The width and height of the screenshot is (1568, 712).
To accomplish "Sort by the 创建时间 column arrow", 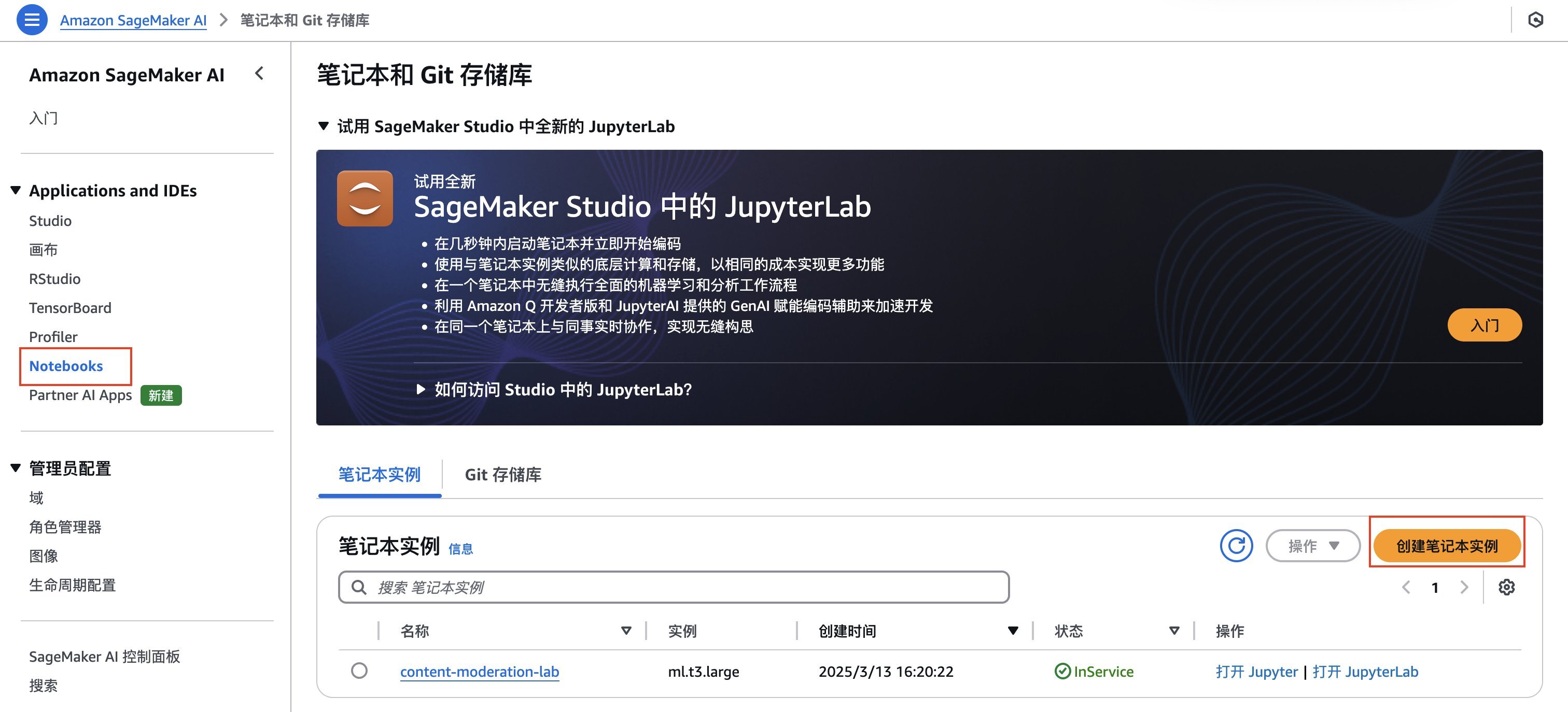I will pyautogui.click(x=1013, y=631).
